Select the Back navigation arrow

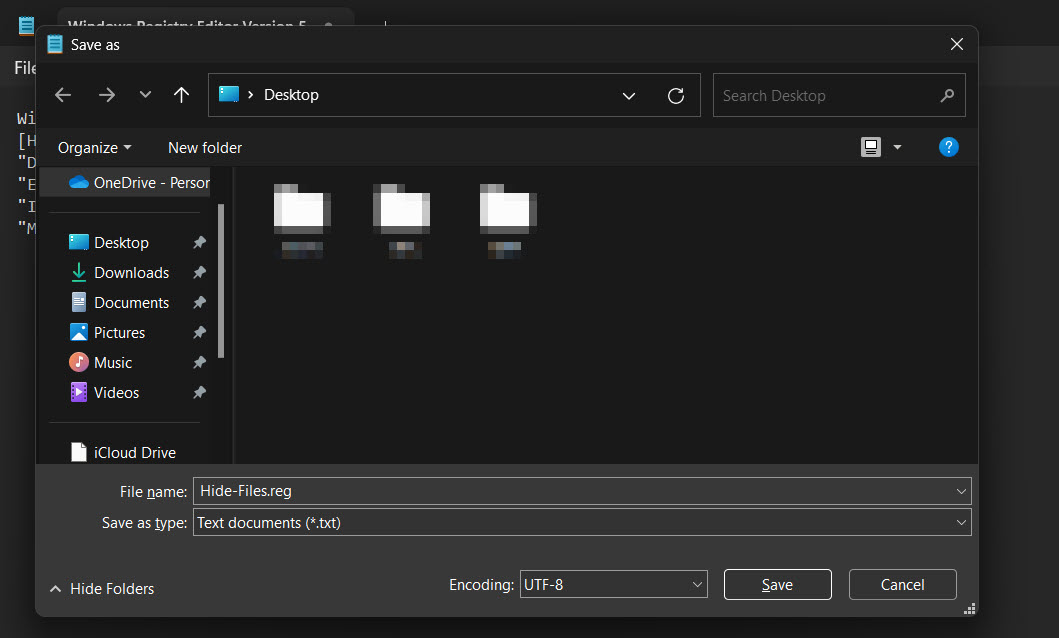62,94
